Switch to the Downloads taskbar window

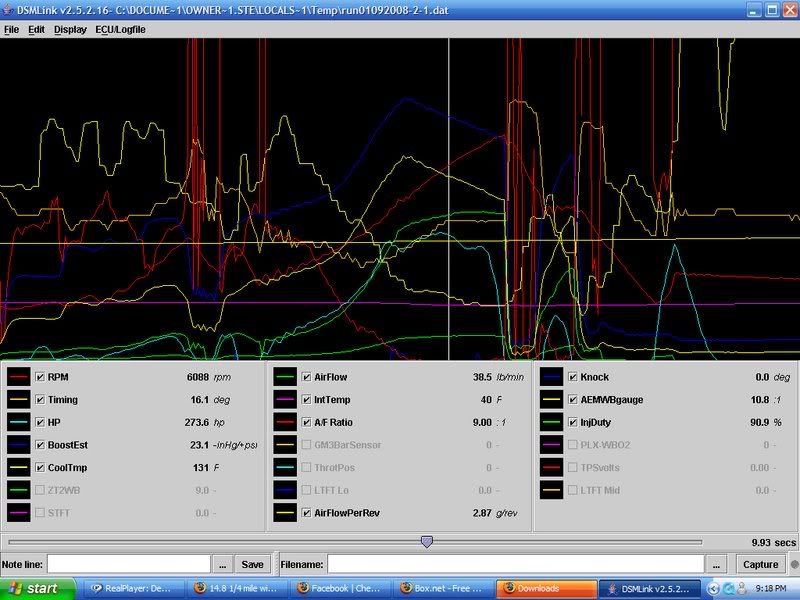[545, 588]
